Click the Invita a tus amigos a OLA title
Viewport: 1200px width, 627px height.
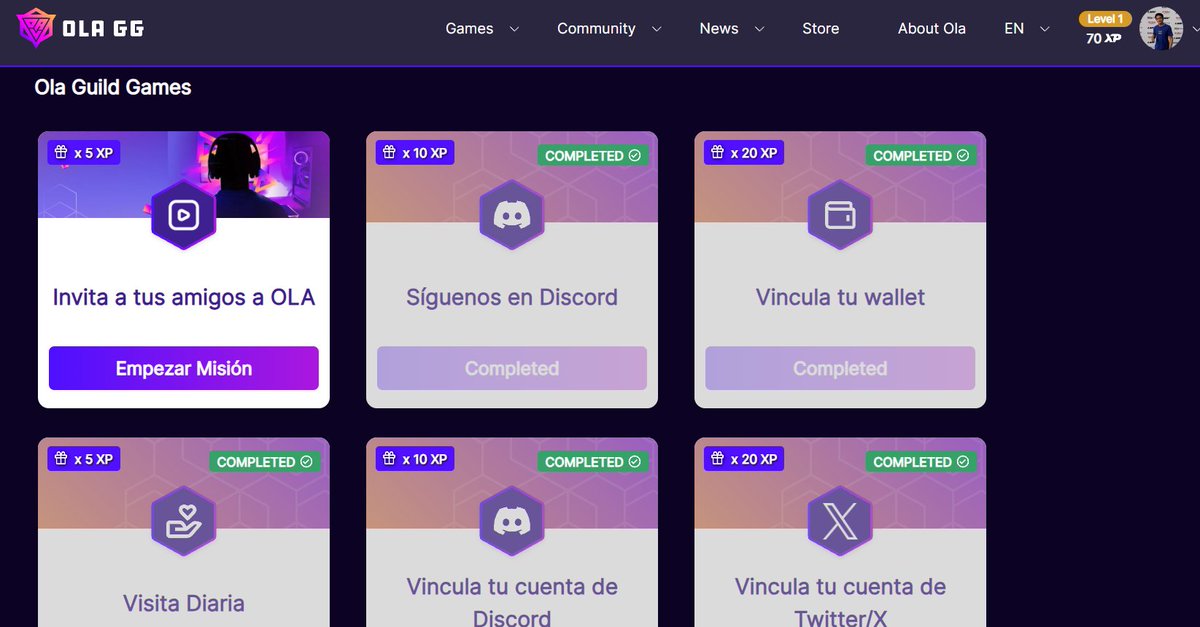point(184,297)
